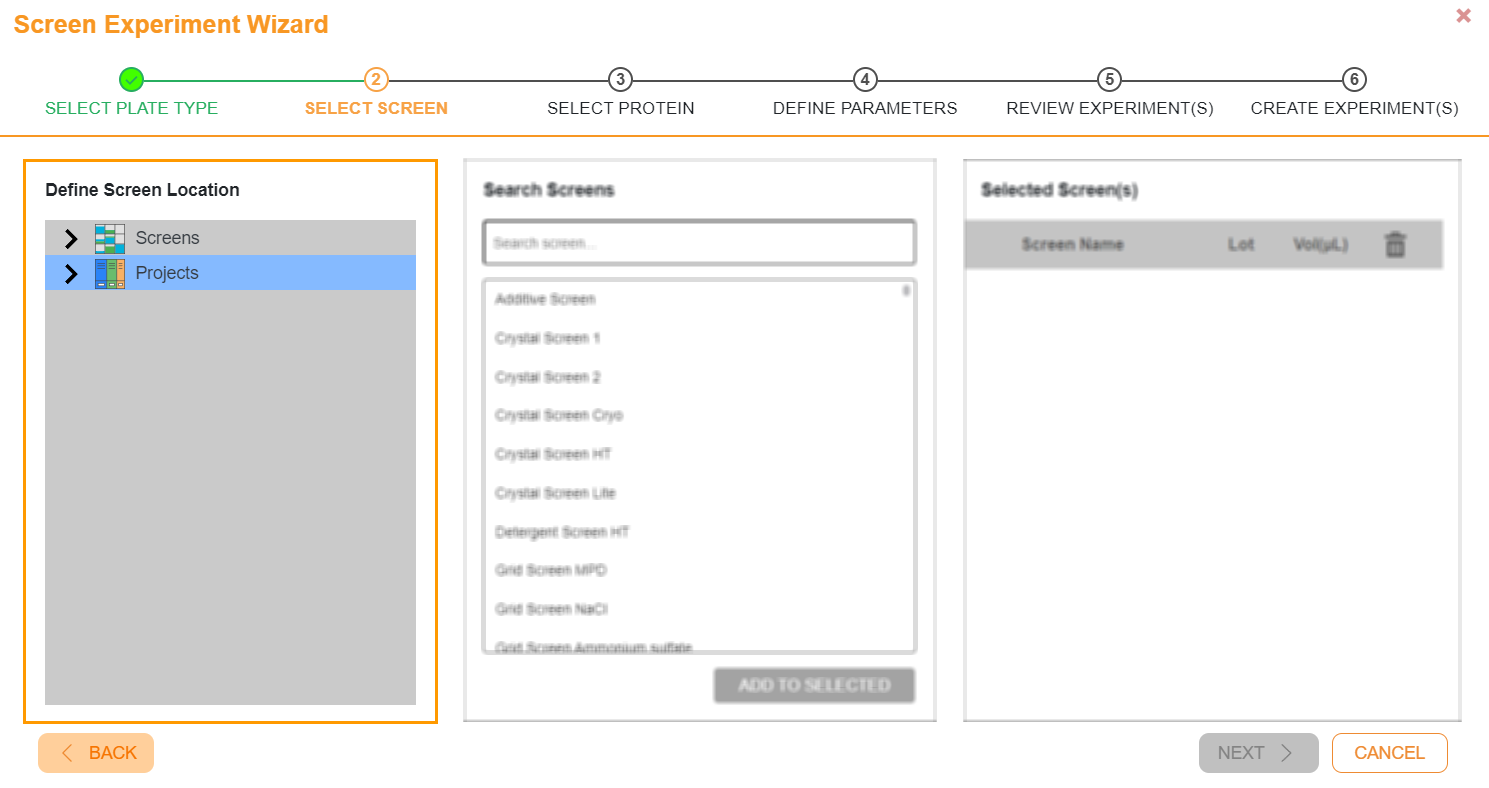1489x788 pixels.
Task: Click the step 4 numbered circle
Action: 864,80
